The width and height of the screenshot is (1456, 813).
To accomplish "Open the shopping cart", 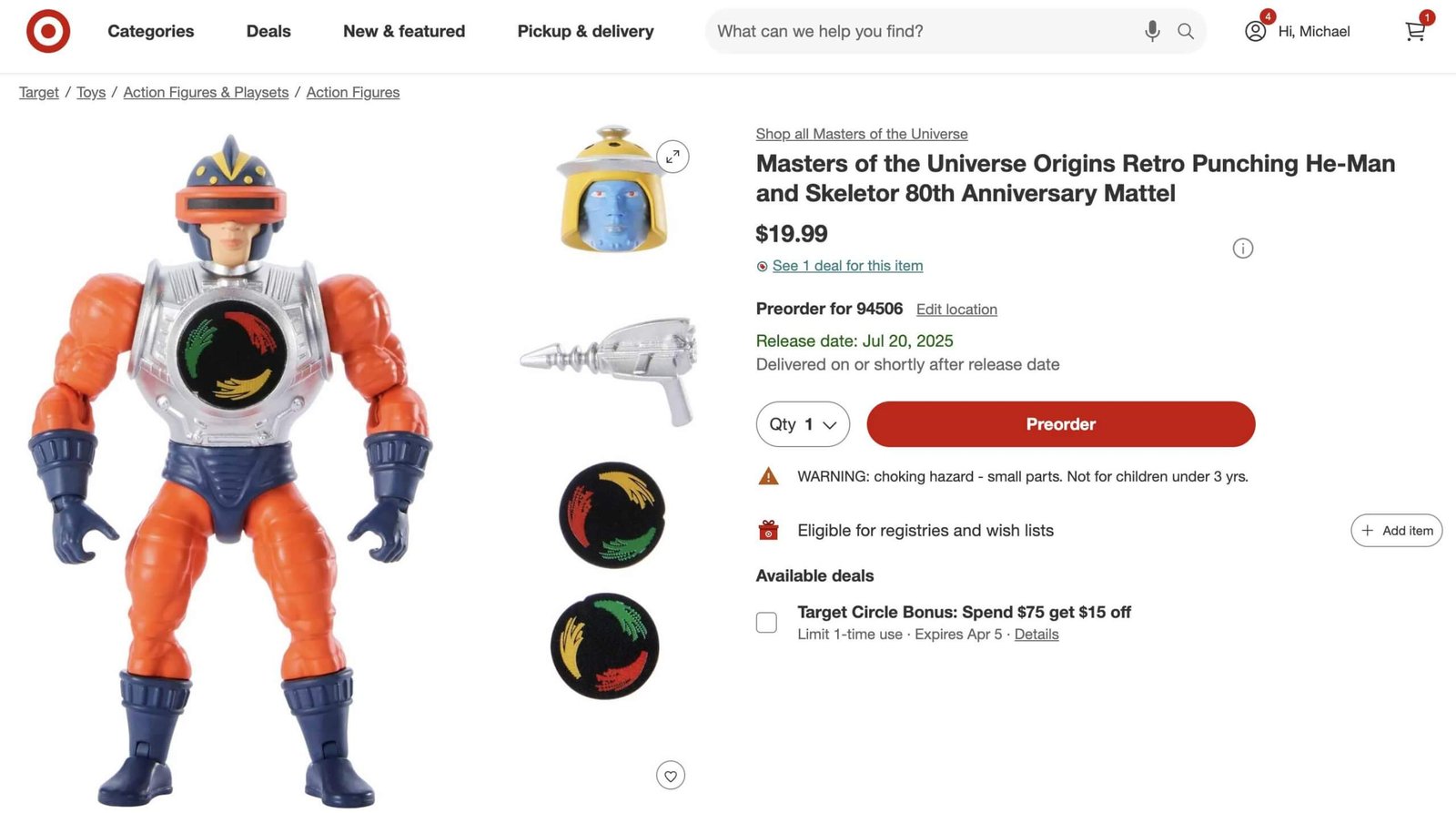I will pos(1414,33).
